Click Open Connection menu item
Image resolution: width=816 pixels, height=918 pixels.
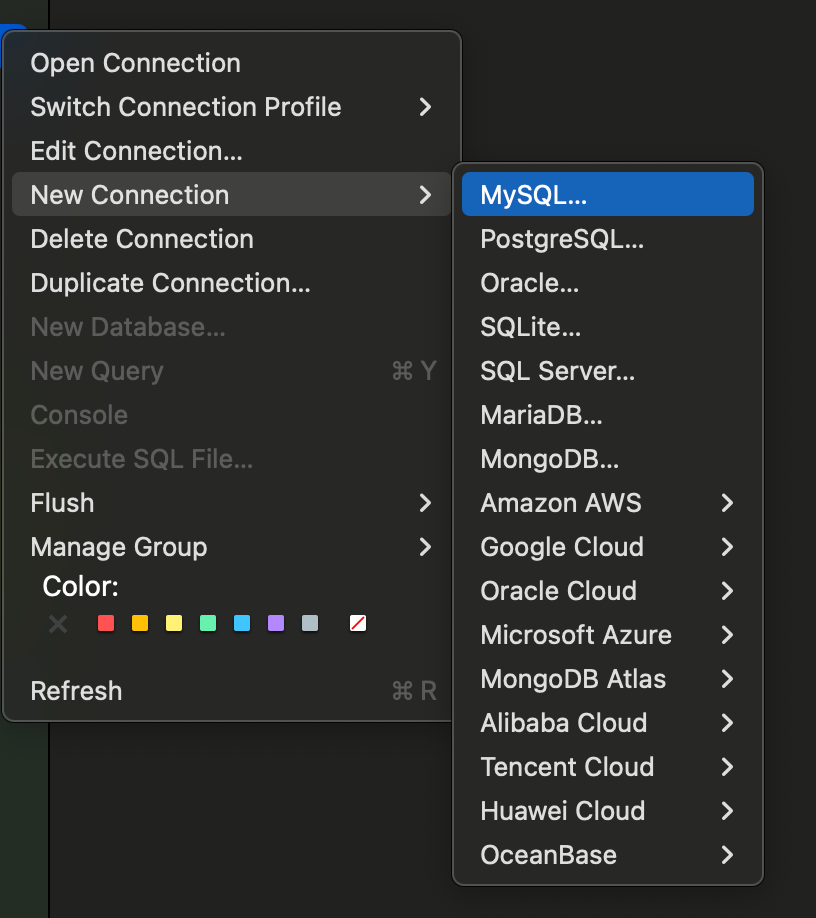(x=135, y=63)
